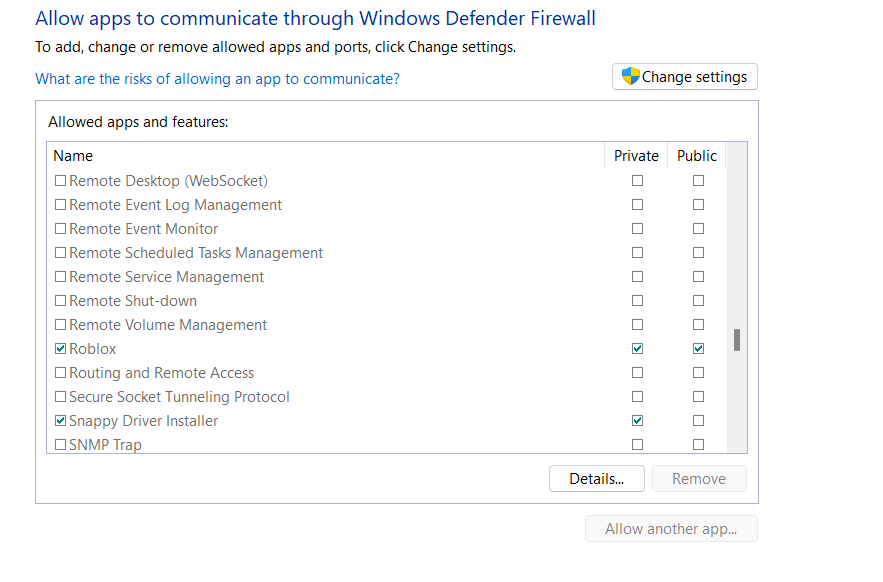This screenshot has height=582, width=883.
Task: Toggle the Roblox name checkbox
Action: point(60,349)
